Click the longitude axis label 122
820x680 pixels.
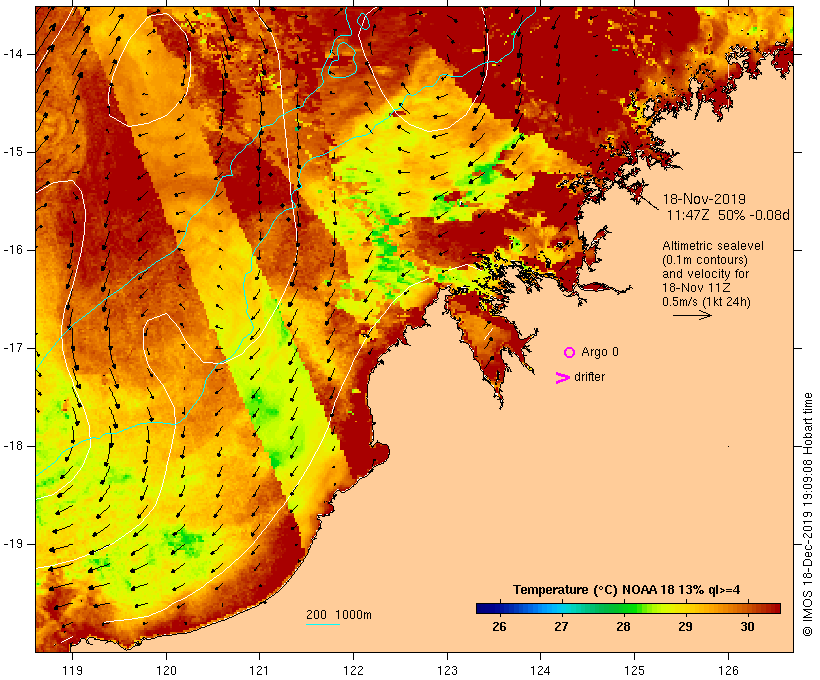(x=354, y=671)
